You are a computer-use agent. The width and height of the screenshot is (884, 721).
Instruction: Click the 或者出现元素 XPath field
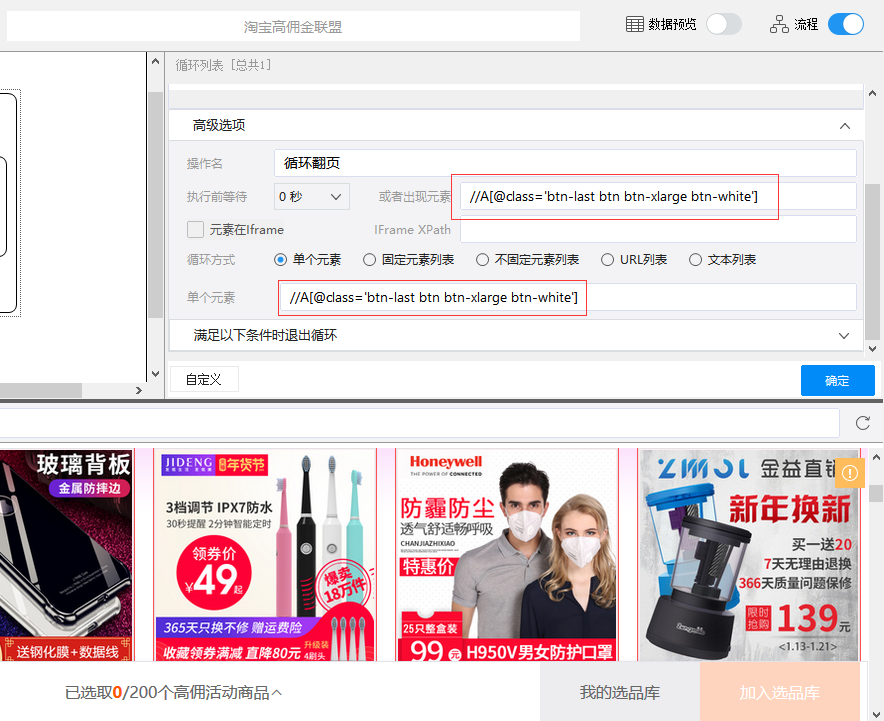pos(658,197)
